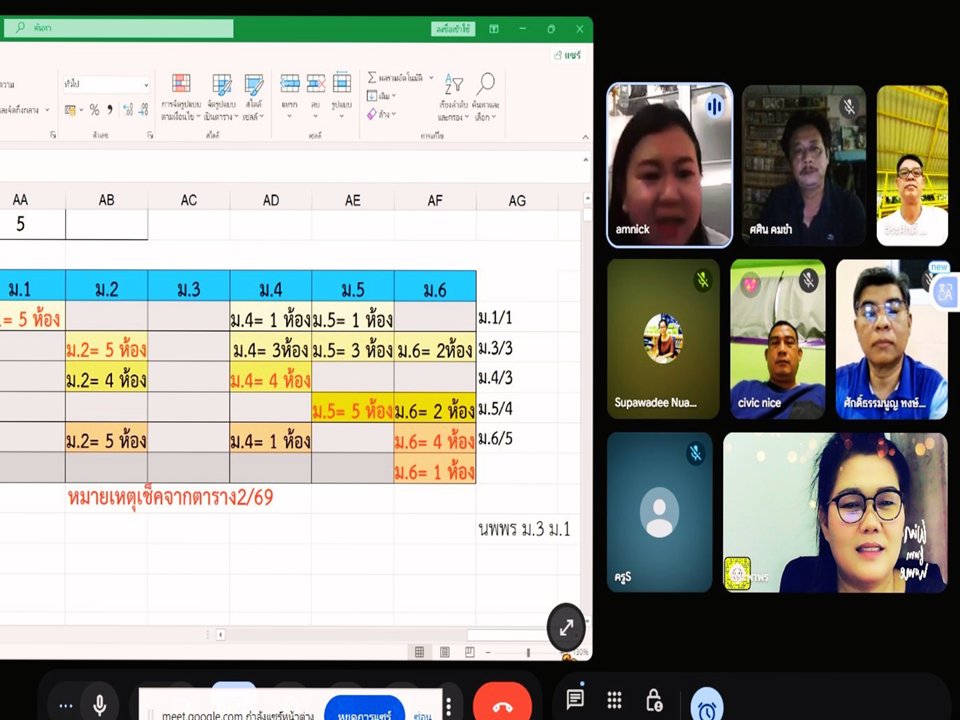Toggle the Meet microphone
Screen dimensions: 960x720
click(x=100, y=705)
